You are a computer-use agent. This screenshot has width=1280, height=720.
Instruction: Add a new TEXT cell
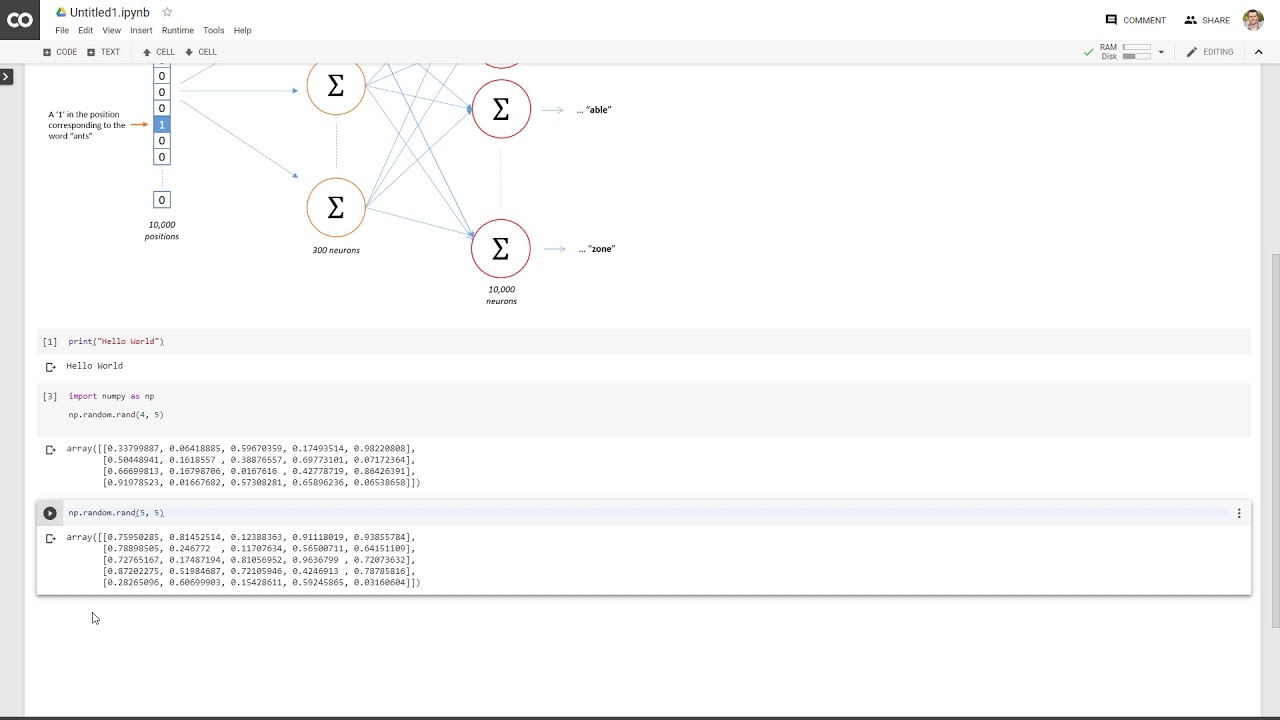pyautogui.click(x=103, y=52)
